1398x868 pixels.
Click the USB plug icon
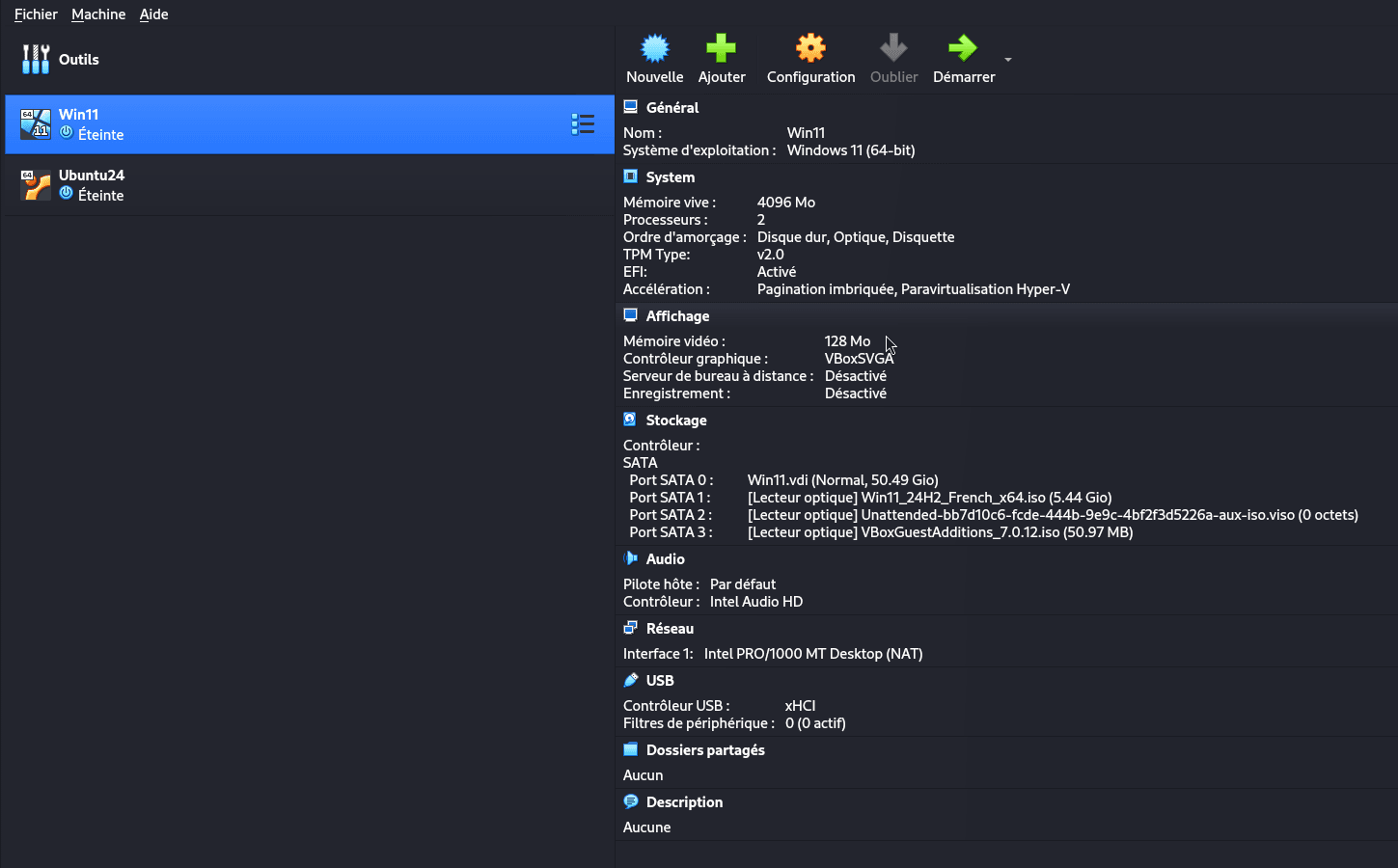point(631,680)
